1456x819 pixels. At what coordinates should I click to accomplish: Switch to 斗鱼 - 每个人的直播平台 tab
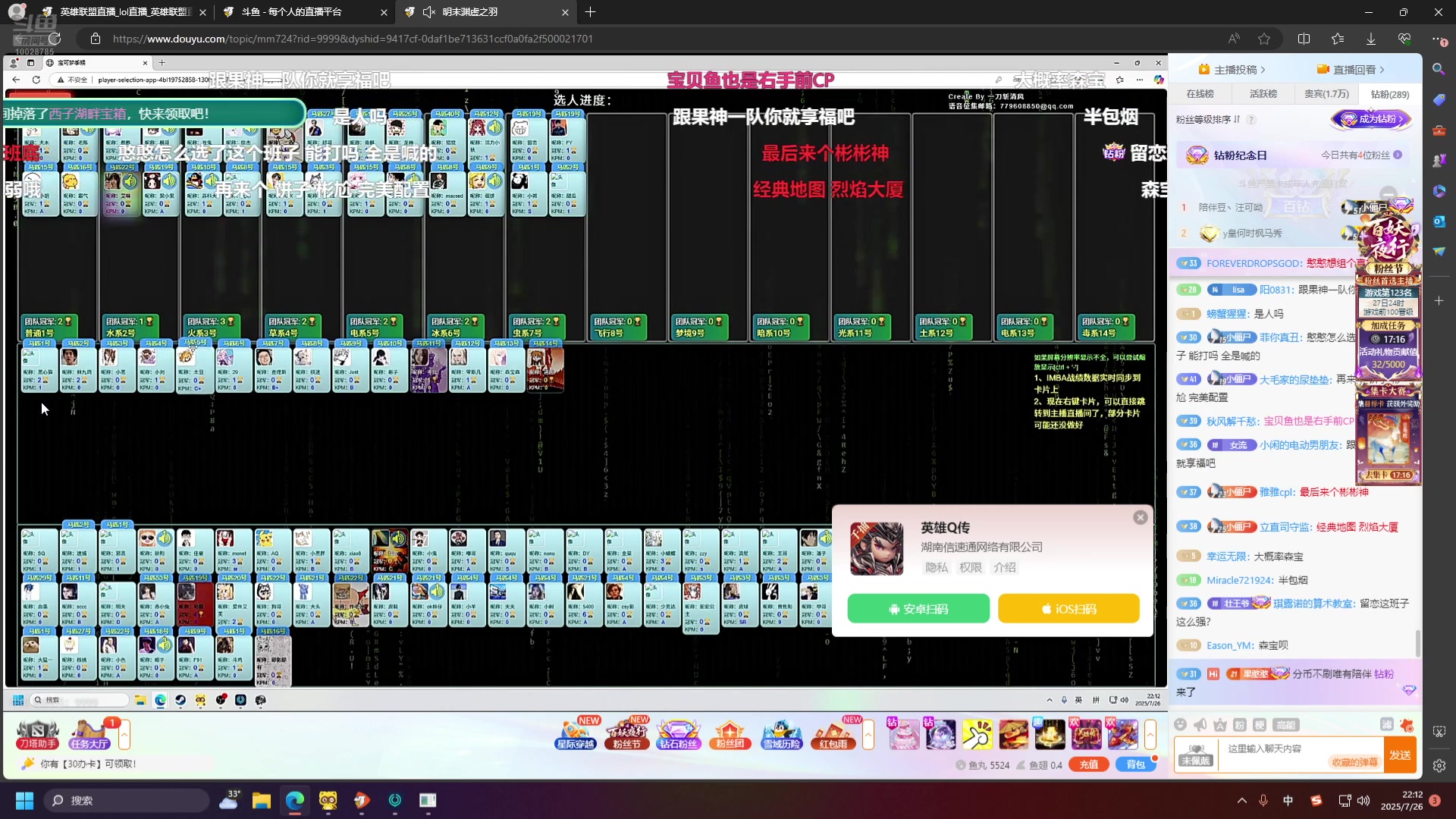[303, 12]
